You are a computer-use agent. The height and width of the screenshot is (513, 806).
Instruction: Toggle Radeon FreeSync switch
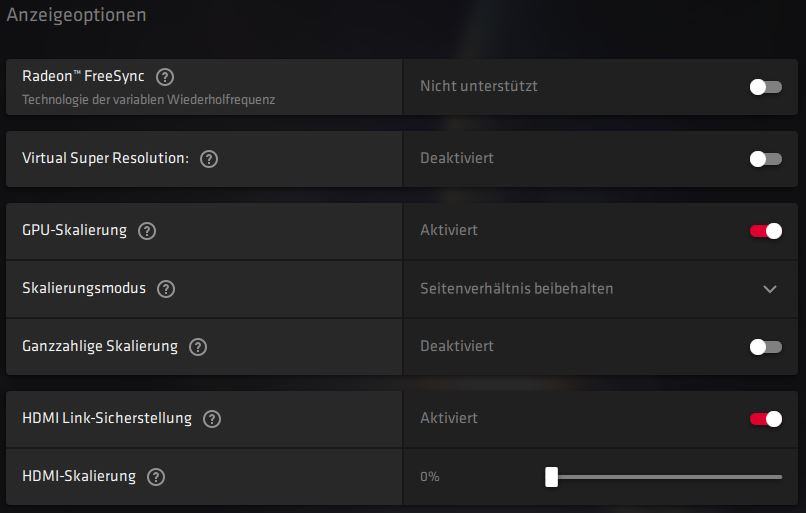pos(765,87)
